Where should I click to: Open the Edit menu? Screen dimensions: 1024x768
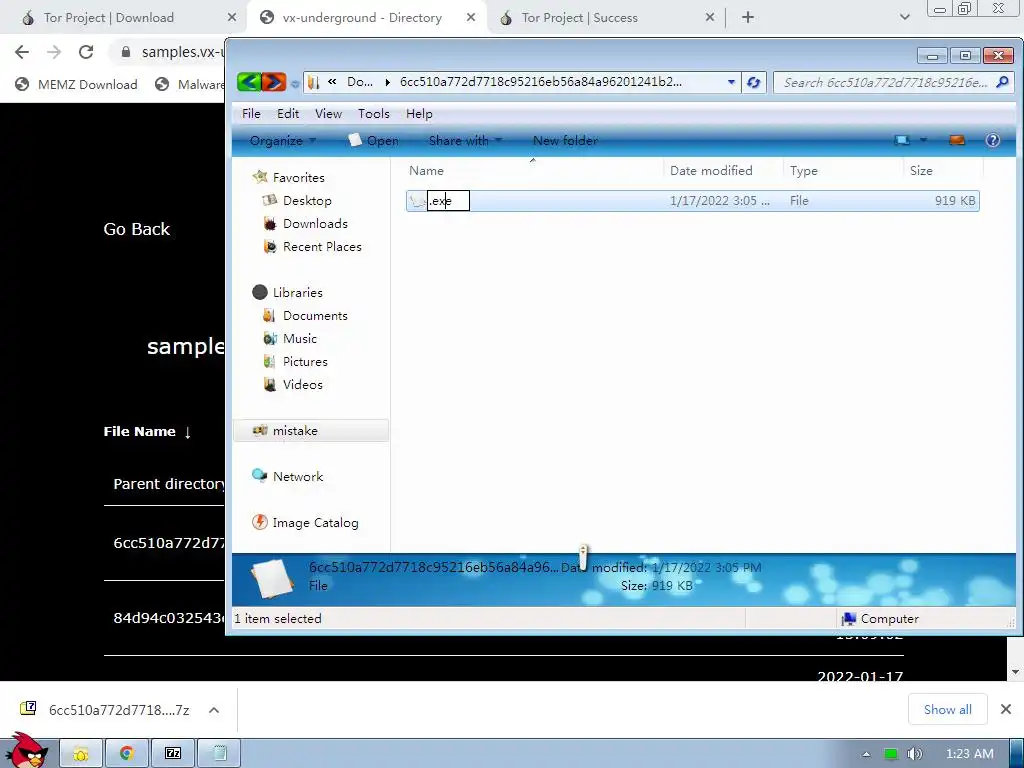coord(288,114)
